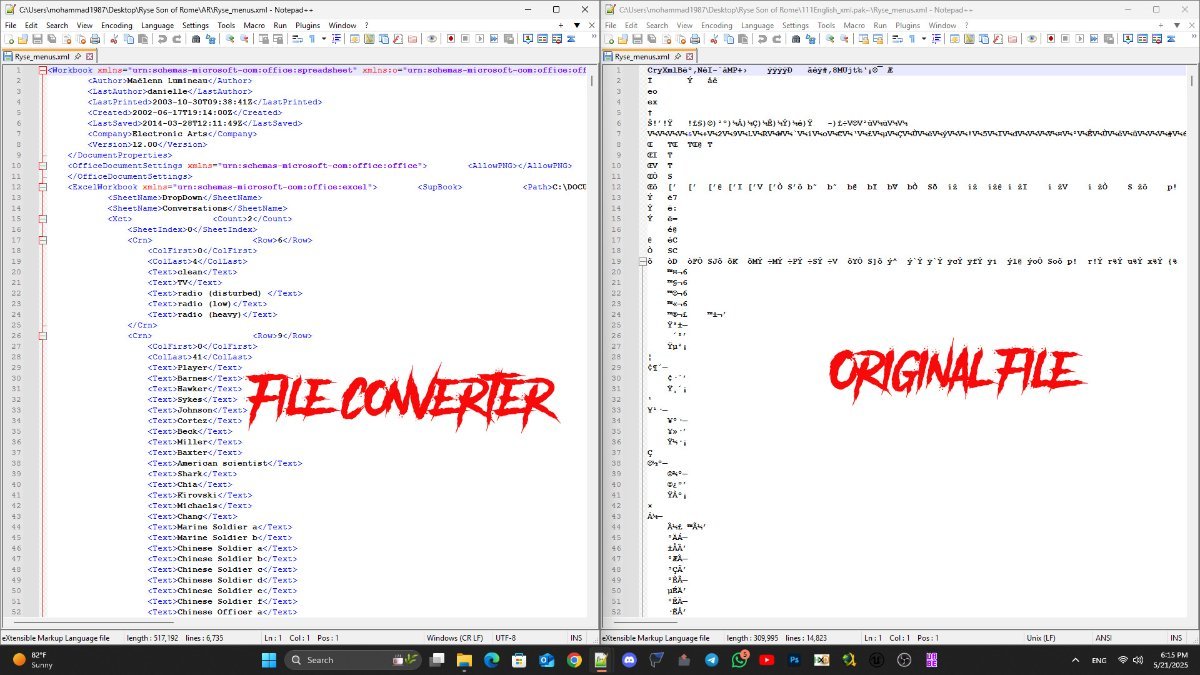Toggle Show all characters in the left window toolbar

tap(312, 39)
